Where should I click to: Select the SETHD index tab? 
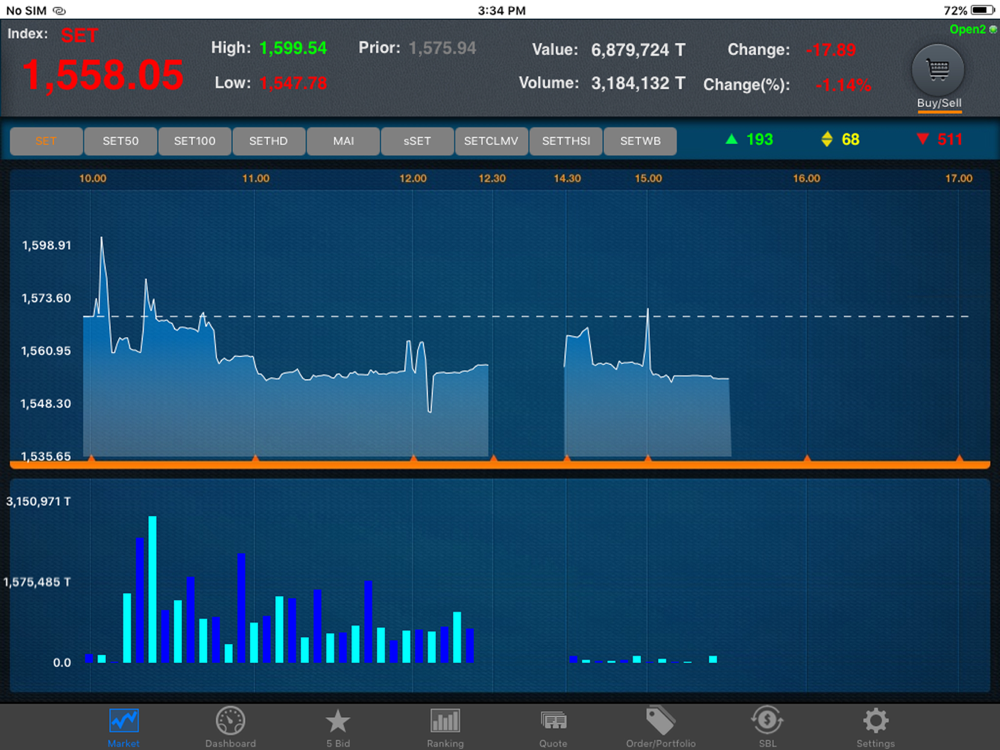tap(268, 141)
